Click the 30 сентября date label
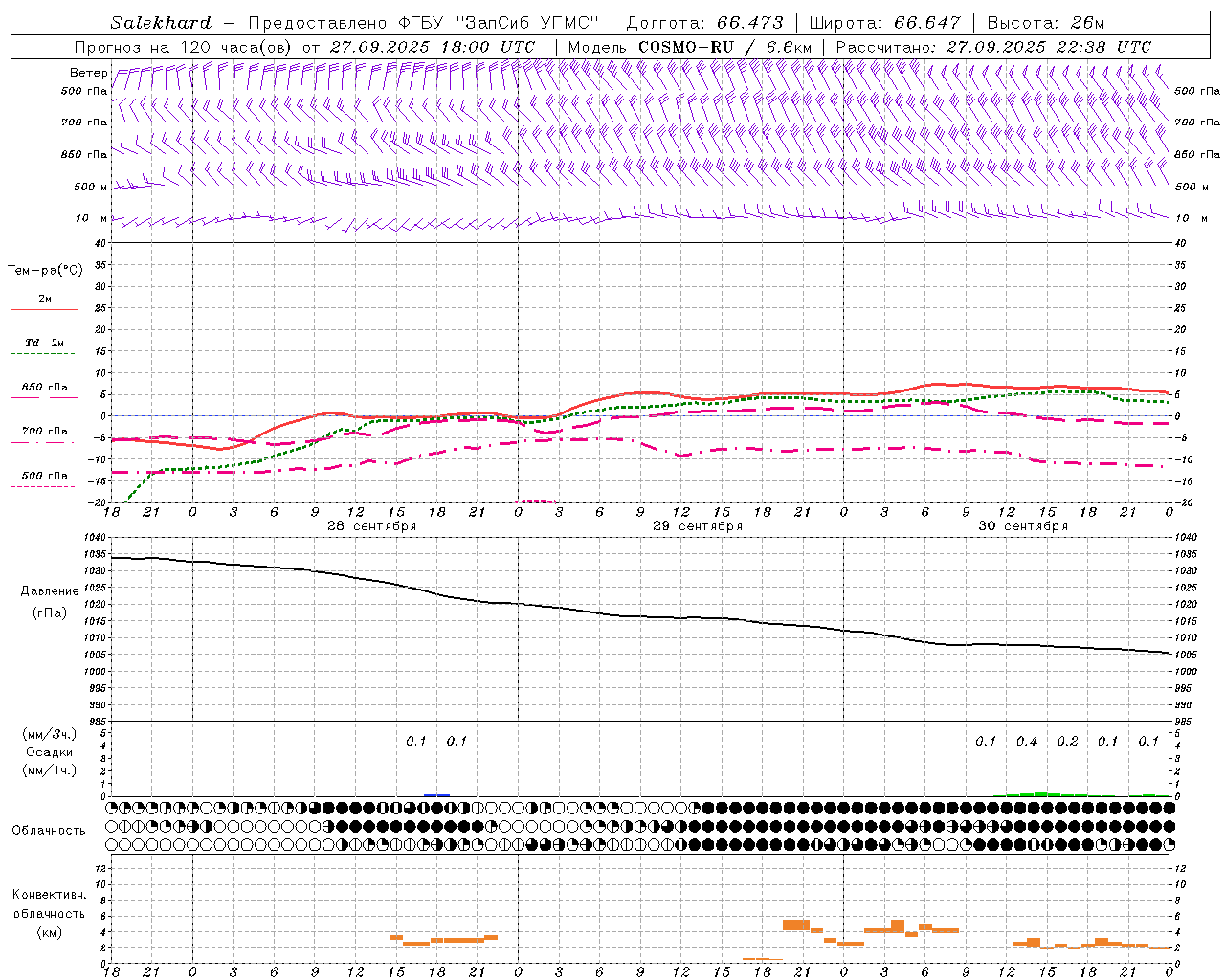 [x=1023, y=526]
